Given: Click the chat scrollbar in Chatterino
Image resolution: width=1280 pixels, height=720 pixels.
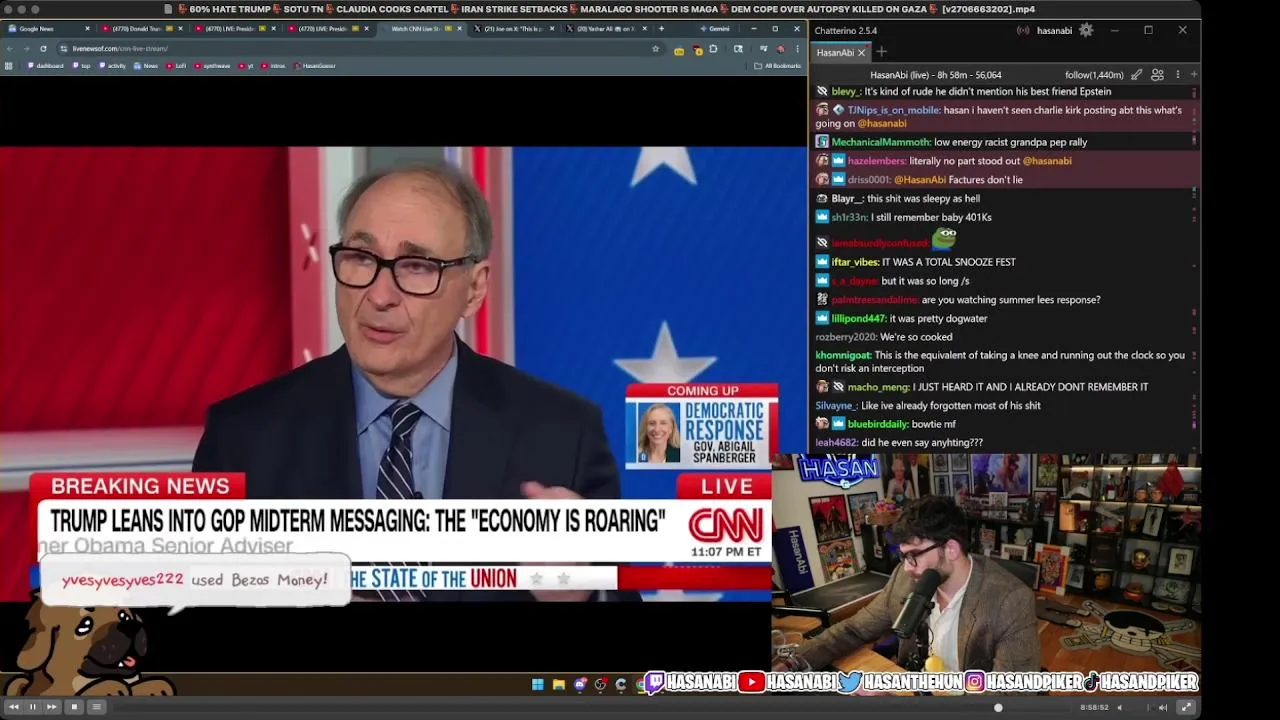Looking at the screenshot, I should (x=1194, y=270).
